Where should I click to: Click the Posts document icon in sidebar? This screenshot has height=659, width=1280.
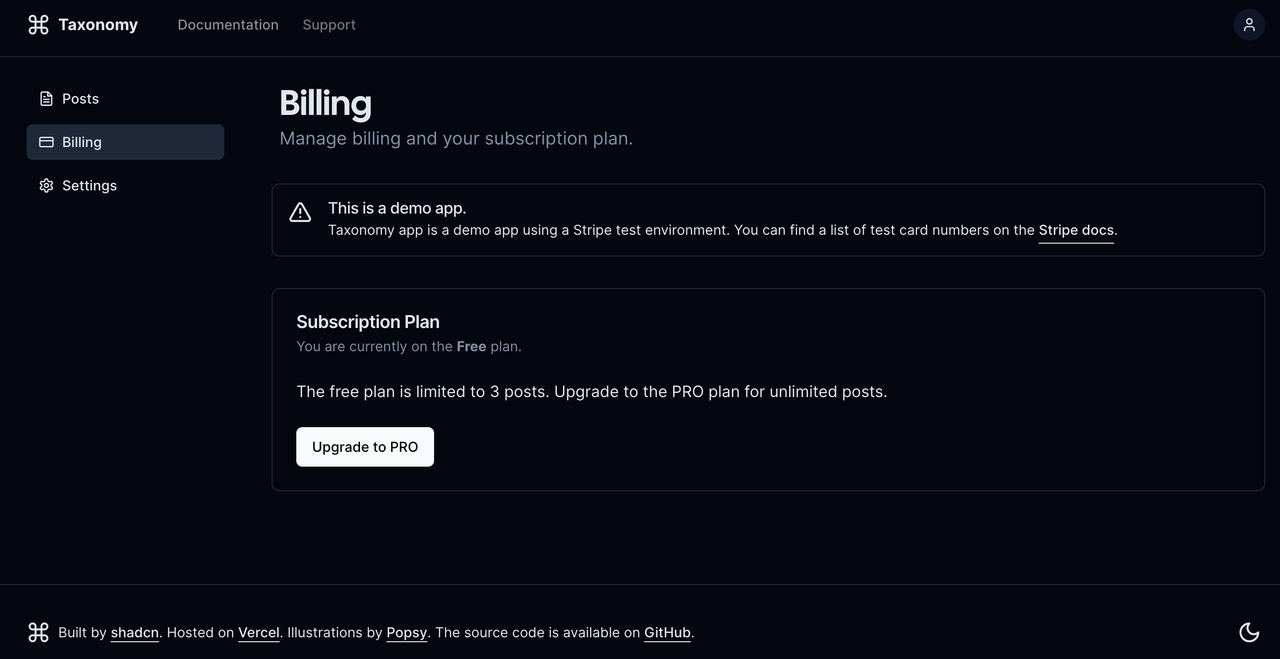point(46,99)
